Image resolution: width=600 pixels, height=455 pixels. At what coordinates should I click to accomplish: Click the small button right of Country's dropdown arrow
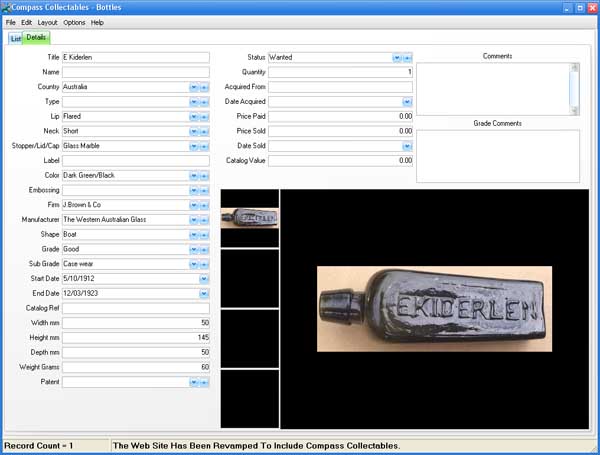coord(204,87)
